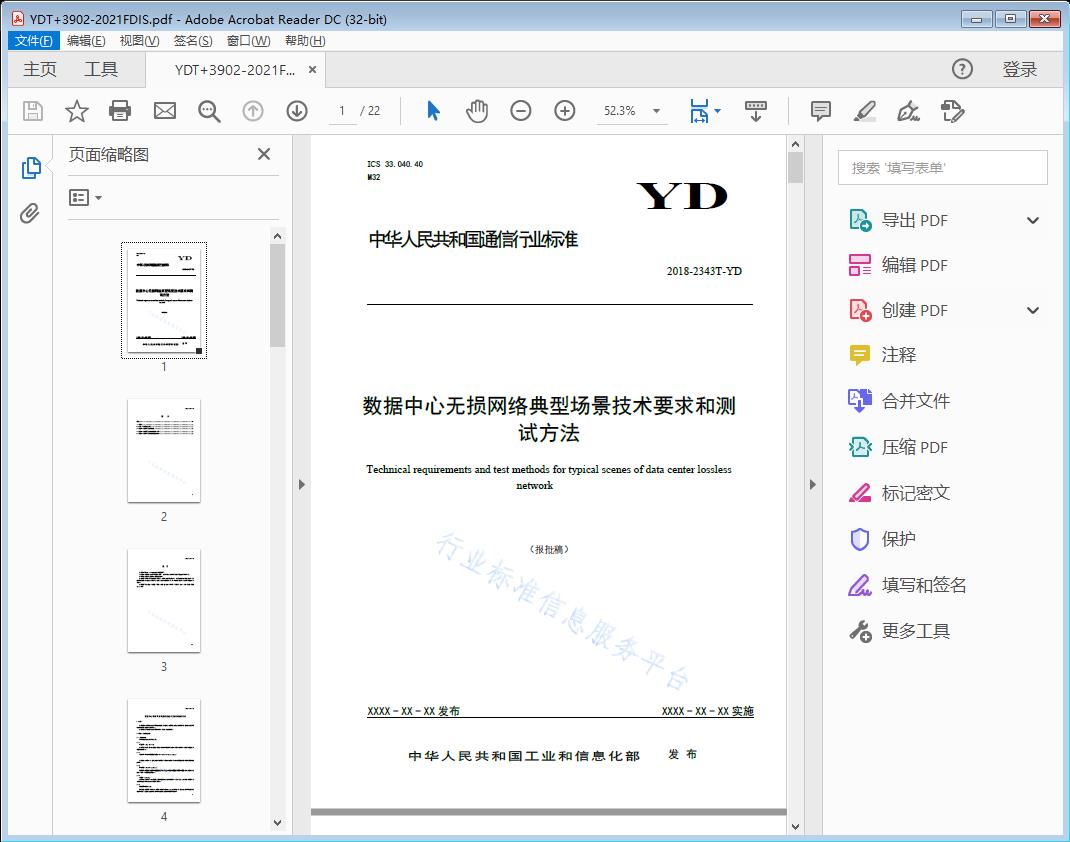Select the Hand tool in the toolbar

[477, 111]
